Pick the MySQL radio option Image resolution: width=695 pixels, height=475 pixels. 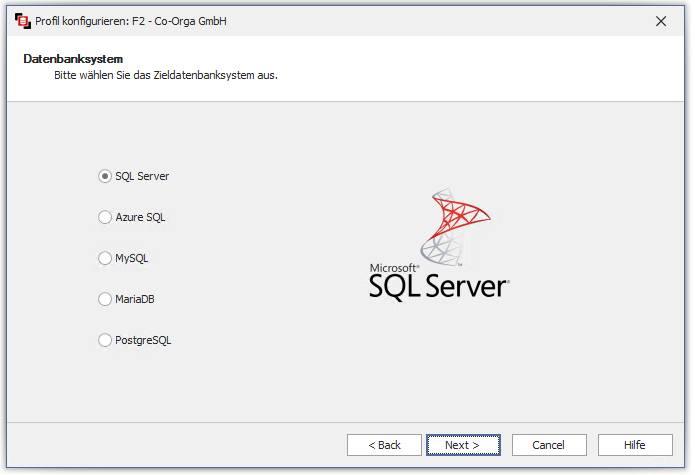105,258
